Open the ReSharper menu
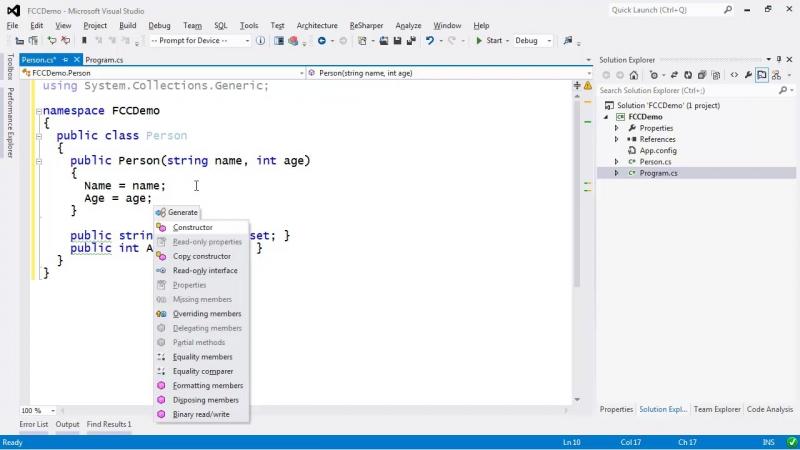Image resolution: width=800 pixels, height=450 pixels. [366, 25]
